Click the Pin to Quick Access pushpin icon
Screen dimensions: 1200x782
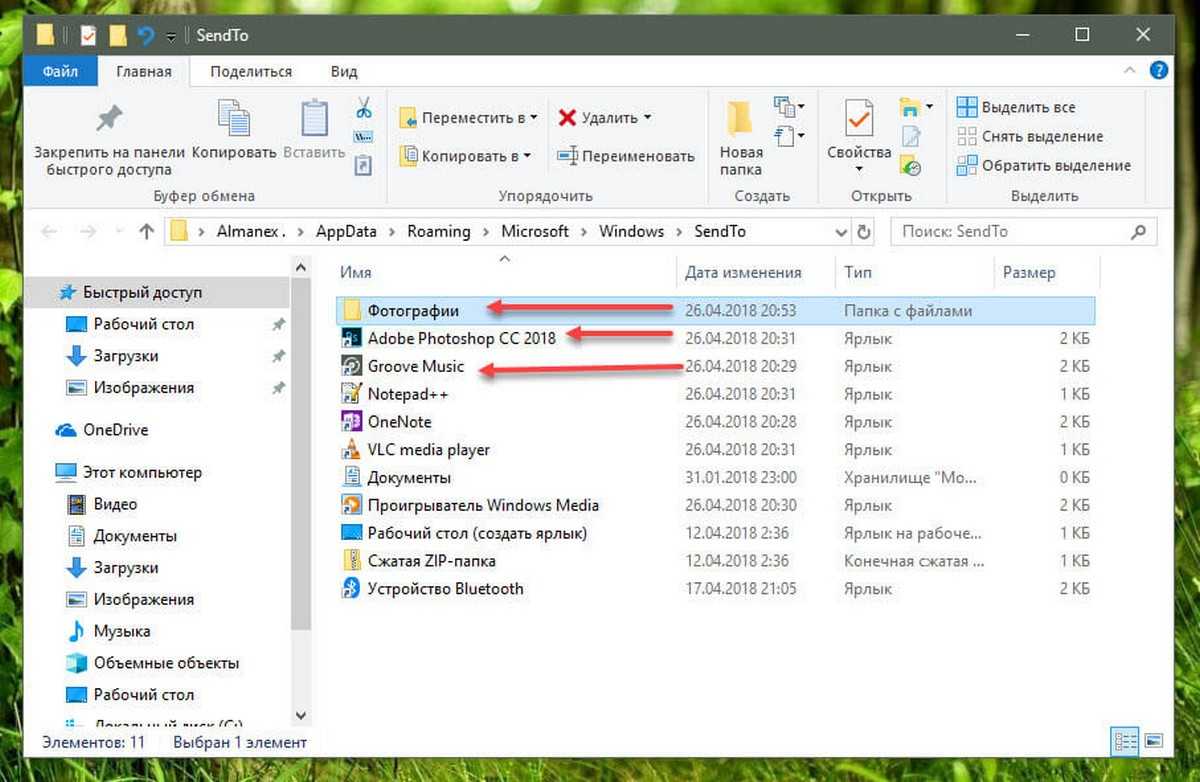click(108, 121)
